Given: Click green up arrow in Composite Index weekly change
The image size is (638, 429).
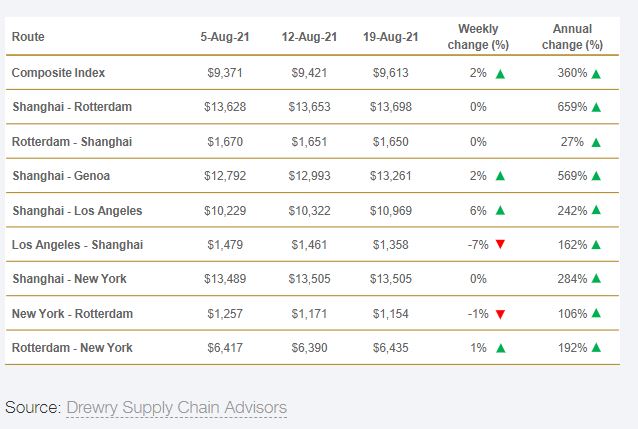Looking at the screenshot, I should pyautogui.click(x=500, y=73).
